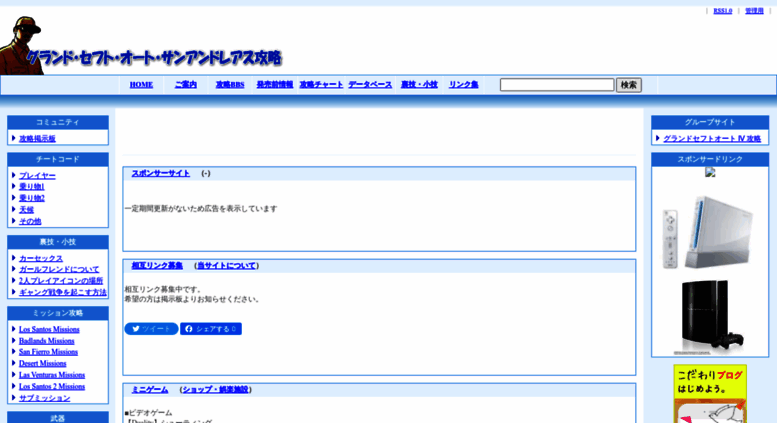Open the 当サイトについて link
Screen dimensions: 777x423
point(226,265)
